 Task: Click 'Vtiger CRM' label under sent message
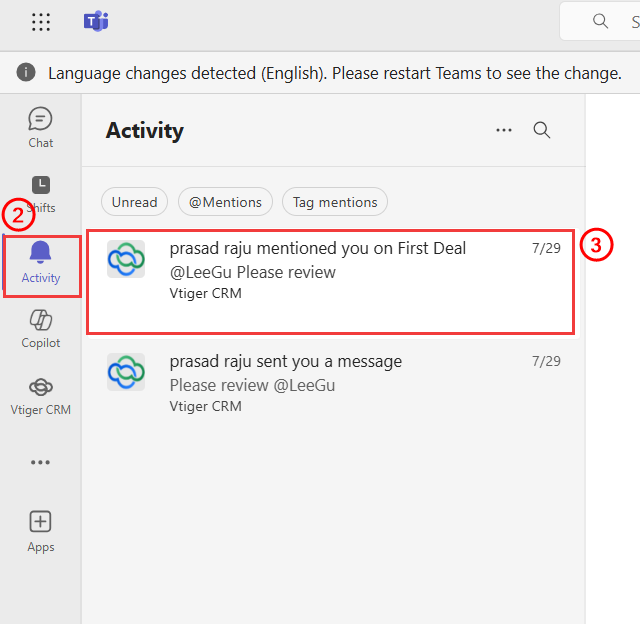pos(205,406)
